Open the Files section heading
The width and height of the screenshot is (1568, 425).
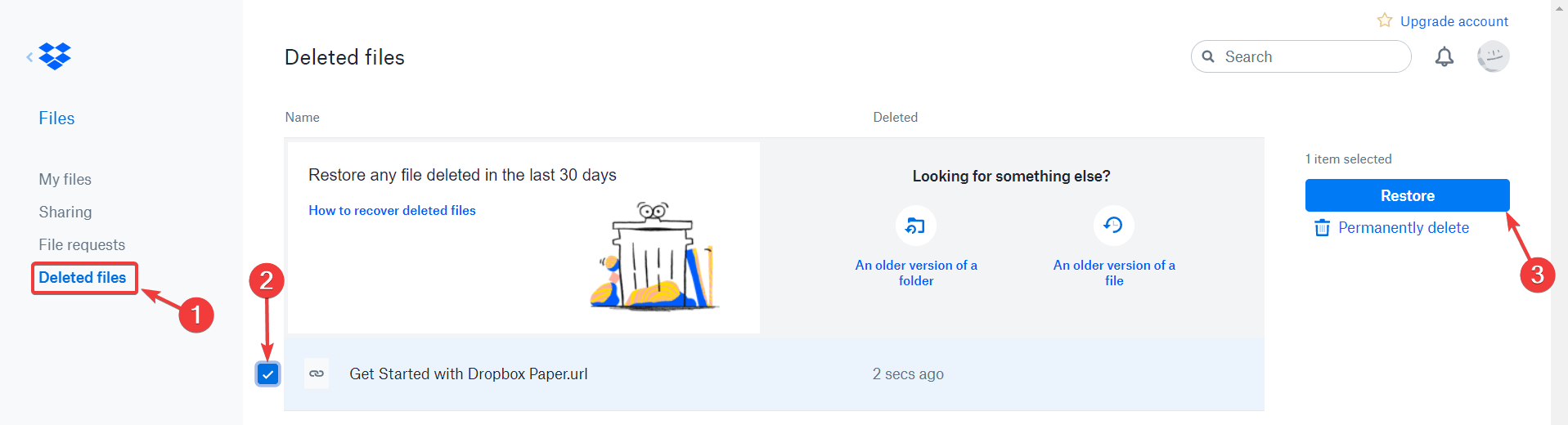click(56, 119)
